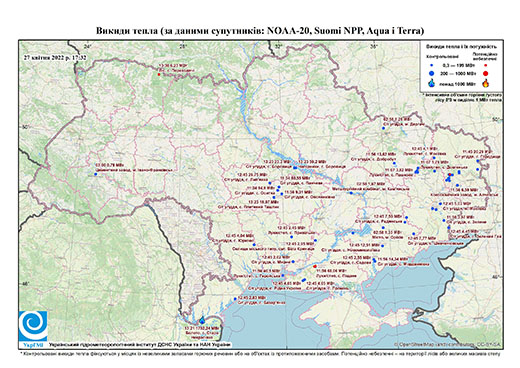The height and width of the screenshot is (368, 520).
Task: Click the small red dot legend entry
Action: 485,66
